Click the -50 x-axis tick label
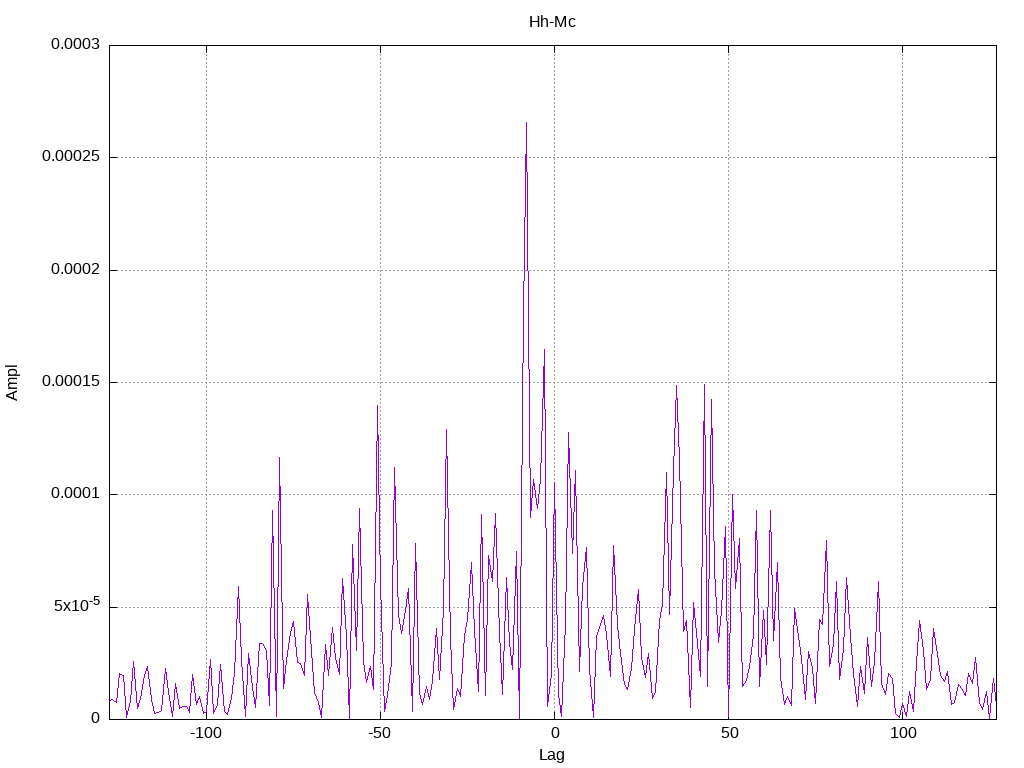This screenshot has width=1024, height=768. point(380,733)
